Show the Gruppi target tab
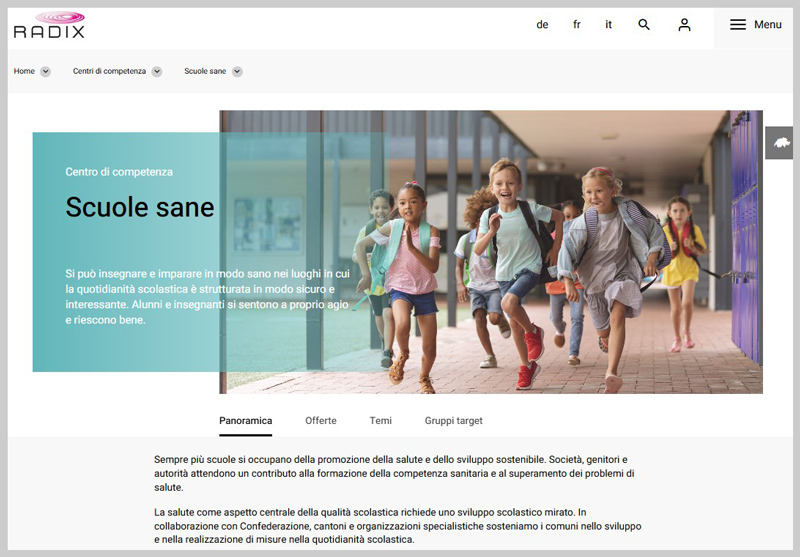This screenshot has width=800, height=557. 453,421
